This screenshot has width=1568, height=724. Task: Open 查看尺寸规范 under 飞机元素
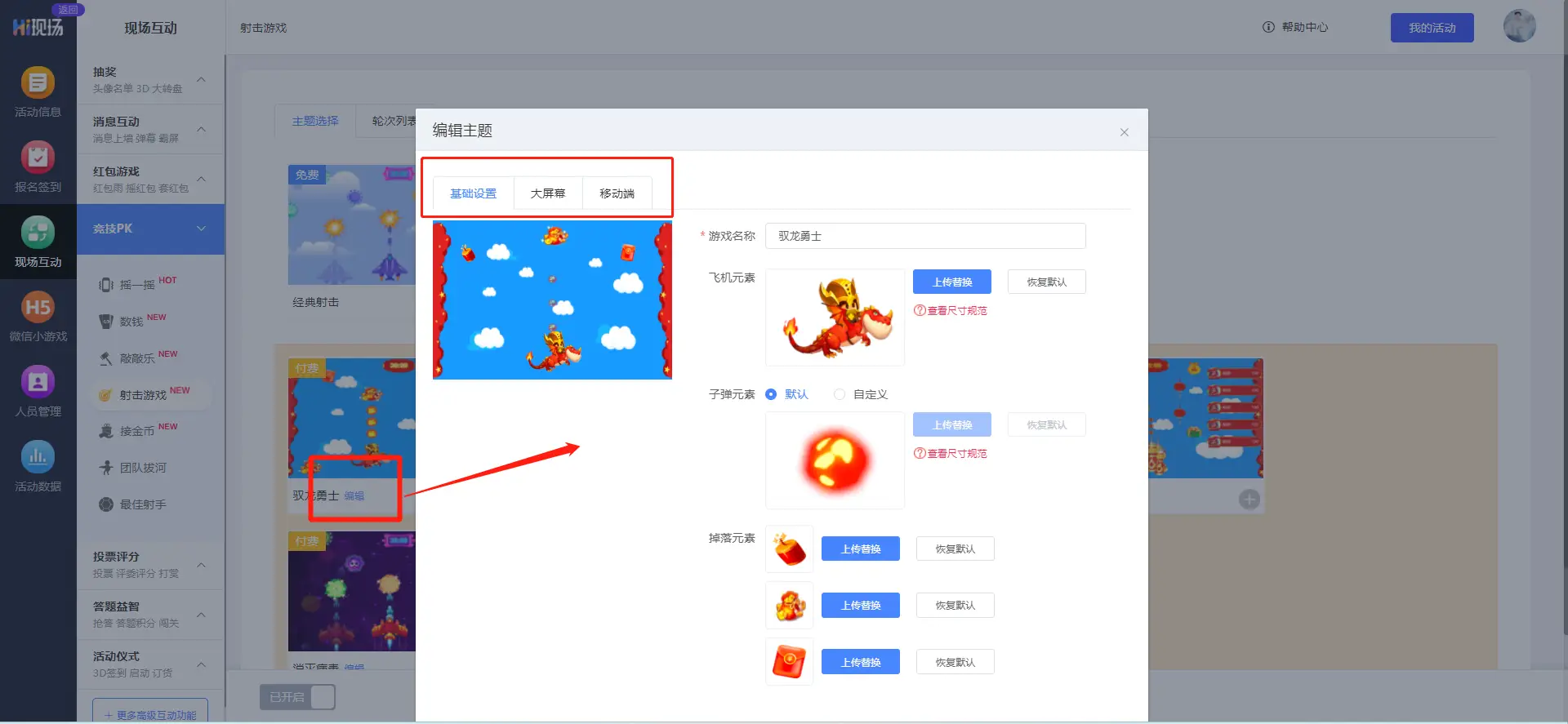(951, 310)
